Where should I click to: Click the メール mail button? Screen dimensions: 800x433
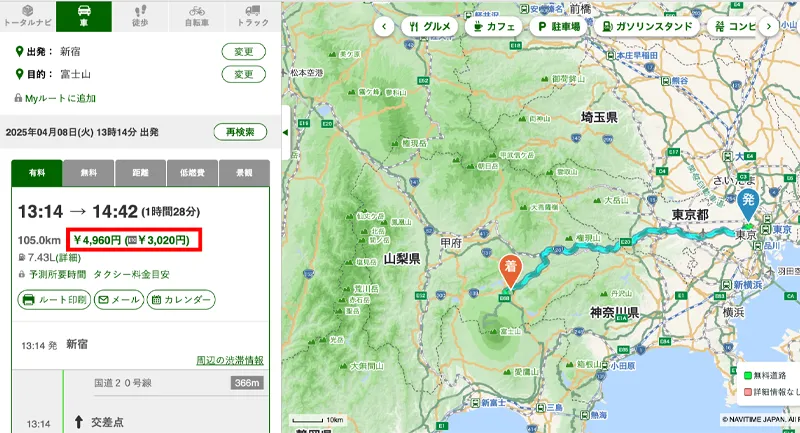point(118,299)
